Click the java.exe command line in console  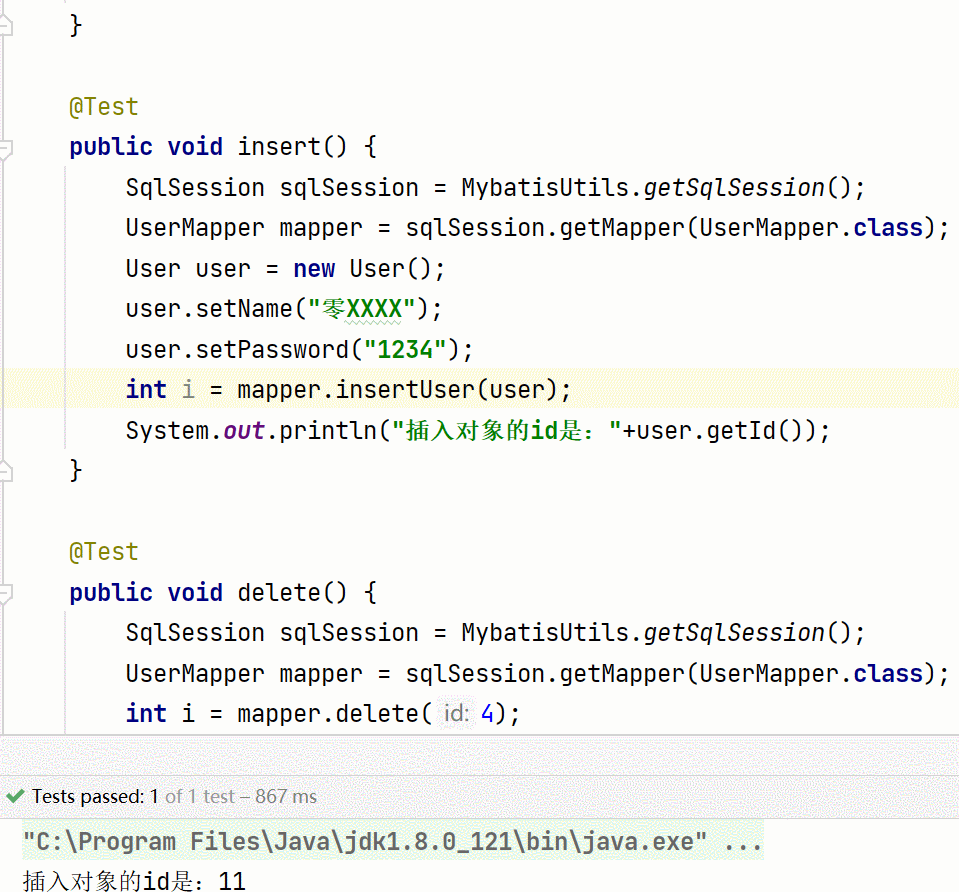393,842
